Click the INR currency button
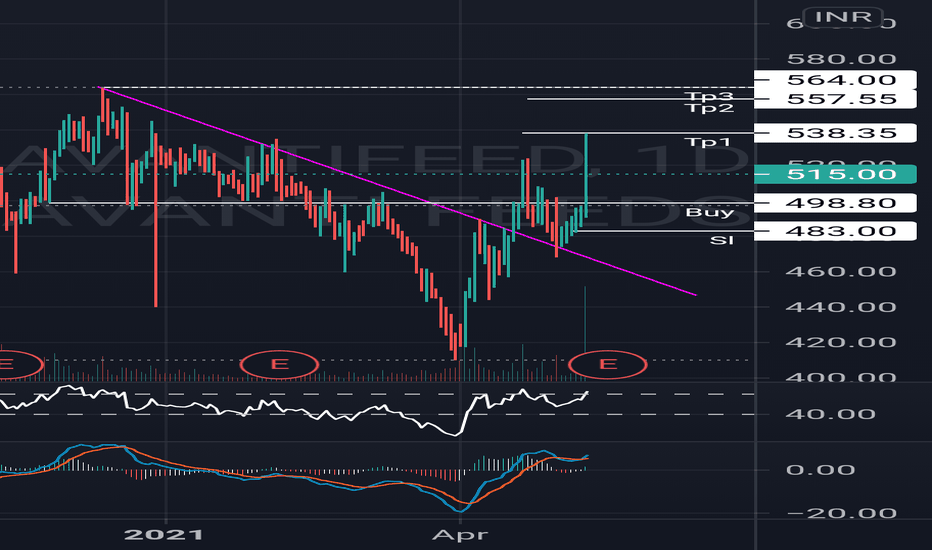Screen dimensions: 932x550 point(842,16)
